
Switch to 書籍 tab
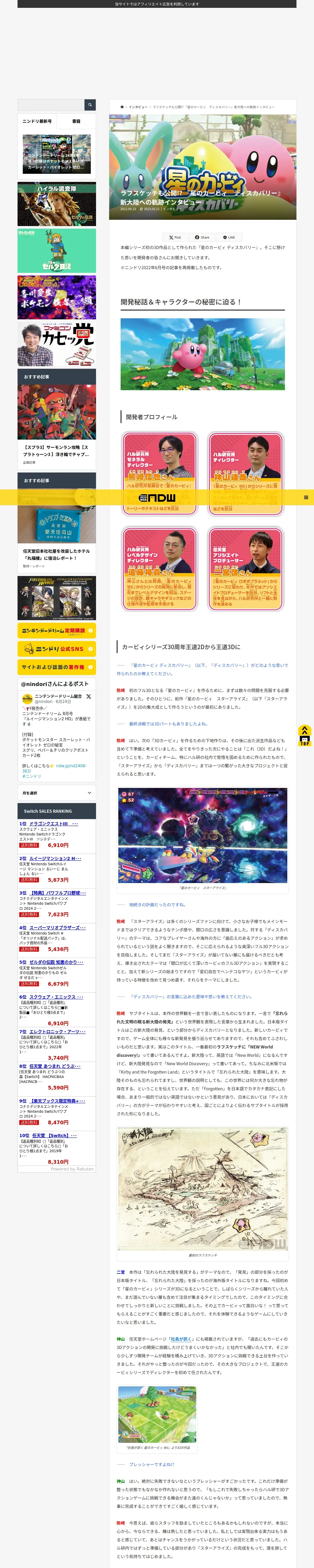pyautogui.click(x=76, y=121)
